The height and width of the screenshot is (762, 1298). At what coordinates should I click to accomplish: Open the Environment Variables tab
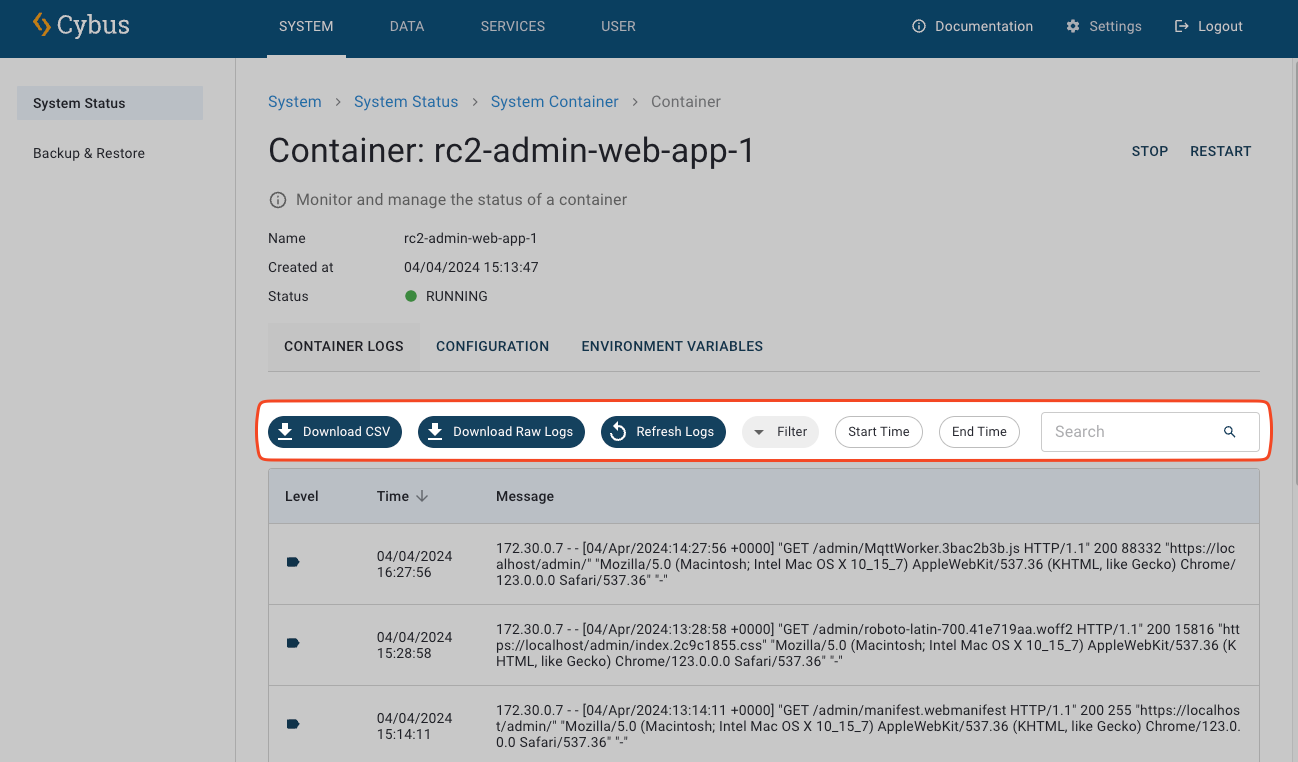pyautogui.click(x=672, y=346)
